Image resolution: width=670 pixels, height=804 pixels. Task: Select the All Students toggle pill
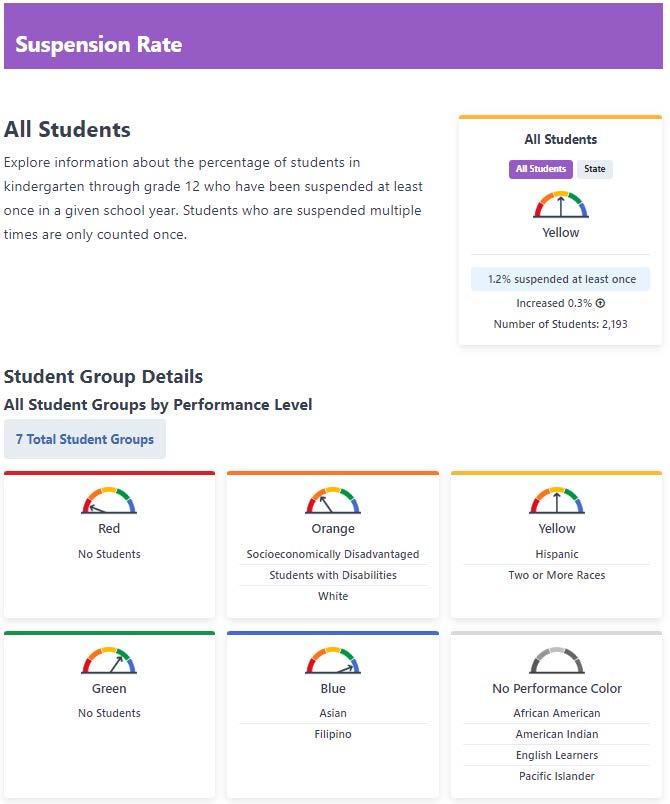coord(541,169)
